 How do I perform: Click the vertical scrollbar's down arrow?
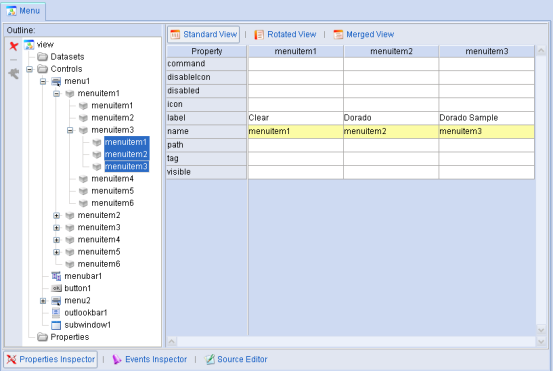tap(541, 330)
